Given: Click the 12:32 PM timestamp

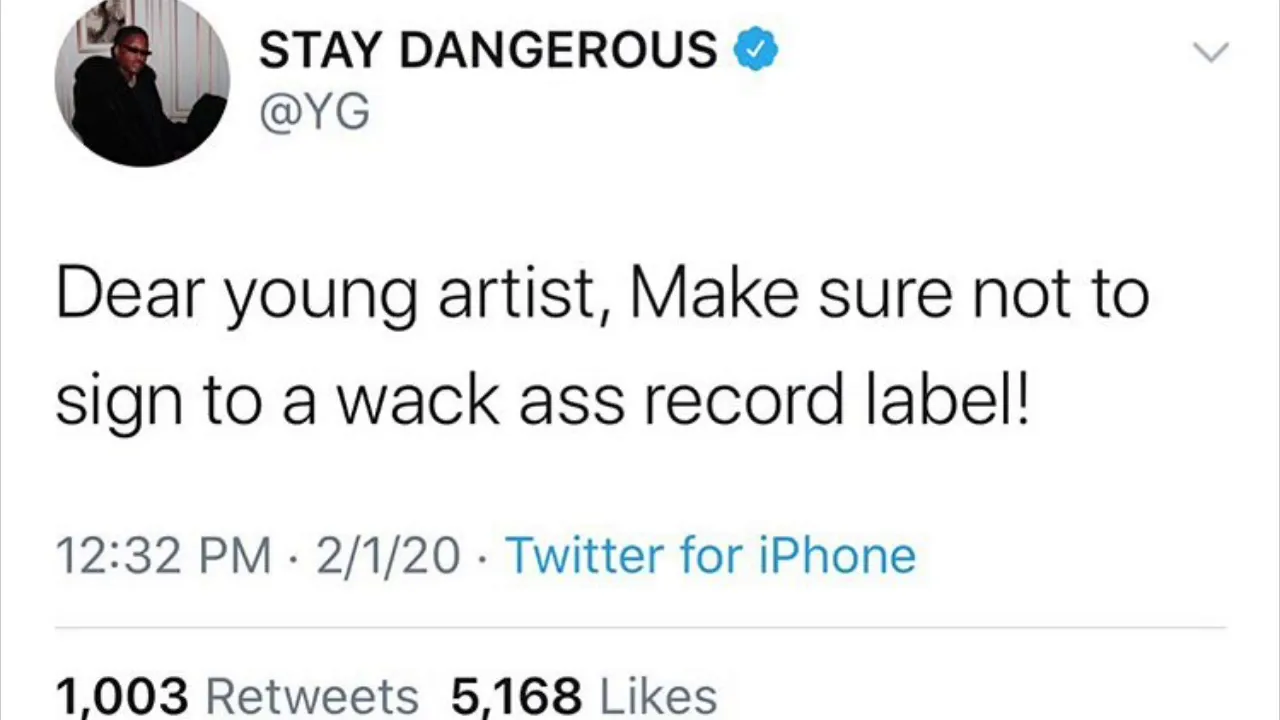Looking at the screenshot, I should (163, 556).
